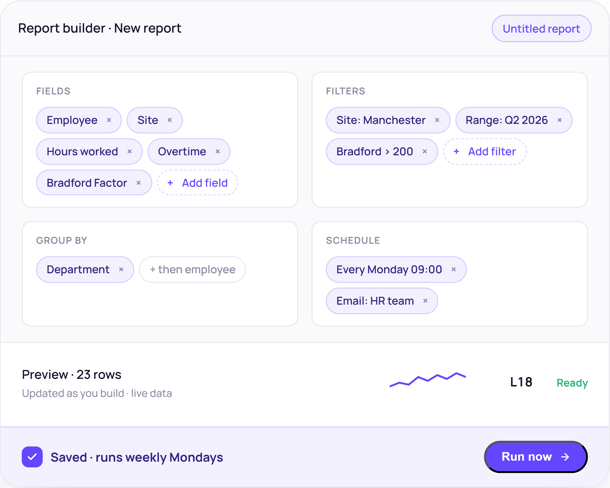Select the Employee field chip label
Viewport: 610px width, 488px height.
[x=72, y=120]
